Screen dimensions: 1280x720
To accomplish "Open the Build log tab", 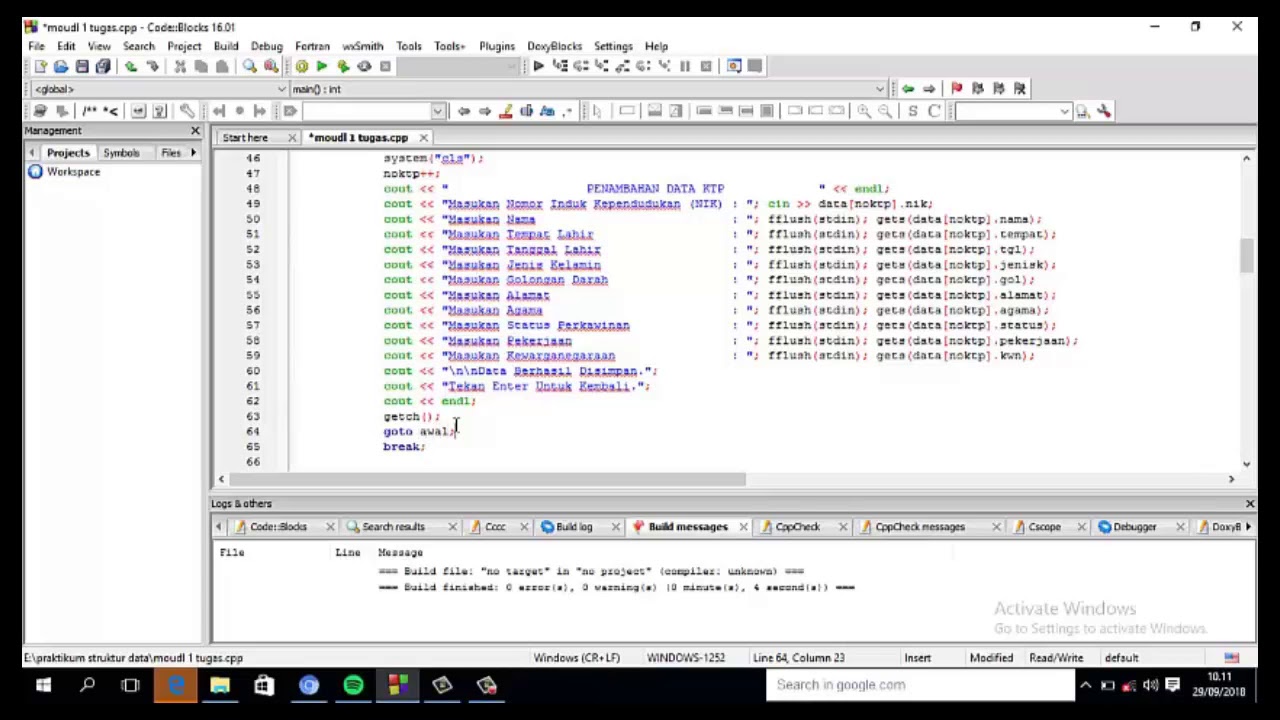I will (x=574, y=527).
